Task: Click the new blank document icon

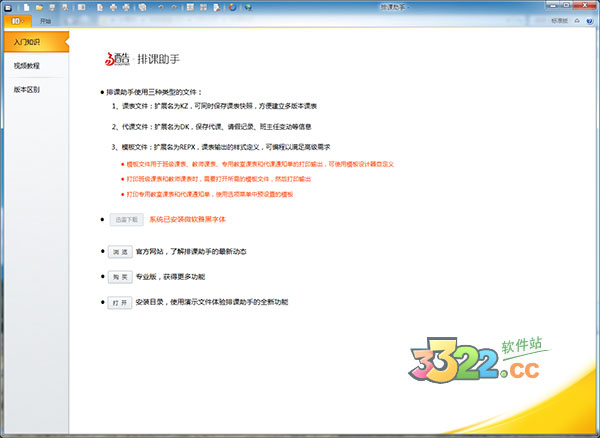Action: [26, 7]
